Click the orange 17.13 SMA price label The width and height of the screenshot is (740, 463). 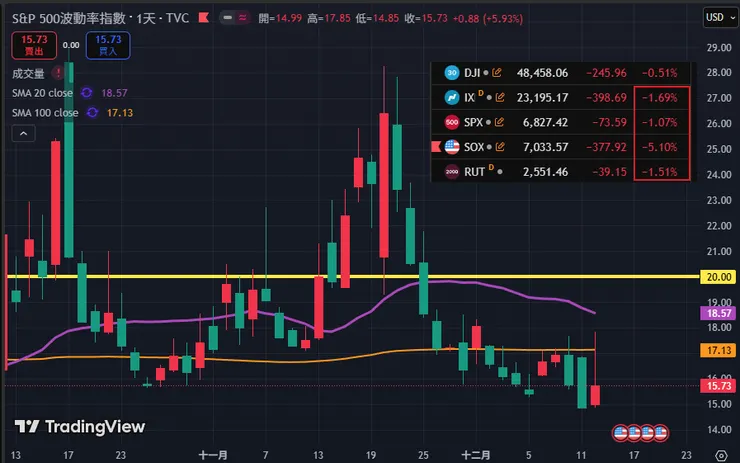[x=718, y=350]
